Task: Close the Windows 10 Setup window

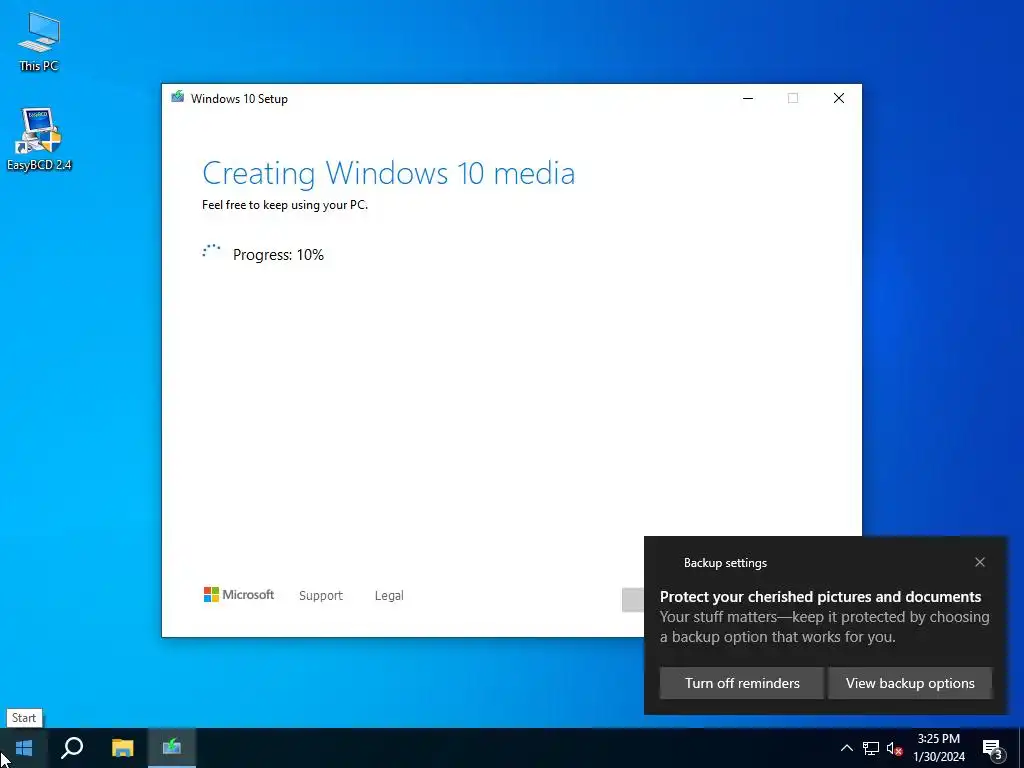Action: tap(839, 98)
